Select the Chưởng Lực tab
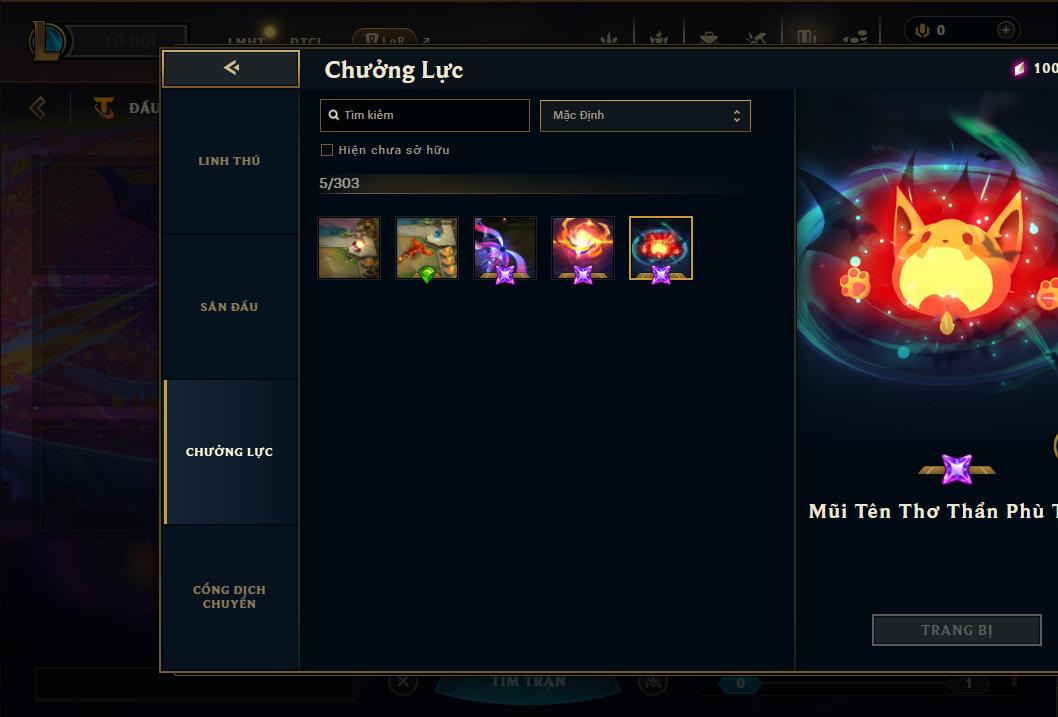Viewport: 1058px width, 717px height. coord(229,452)
